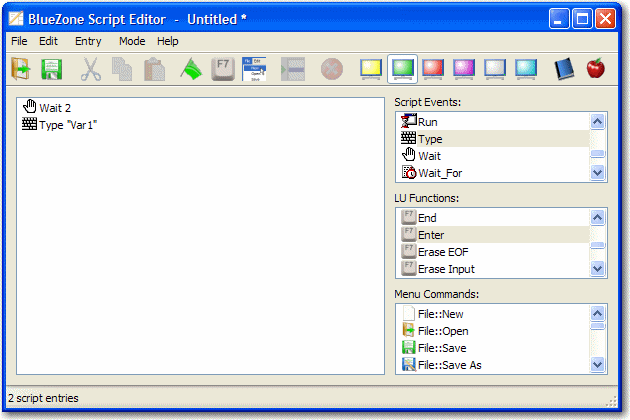Open the Entry menu

click(x=88, y=41)
